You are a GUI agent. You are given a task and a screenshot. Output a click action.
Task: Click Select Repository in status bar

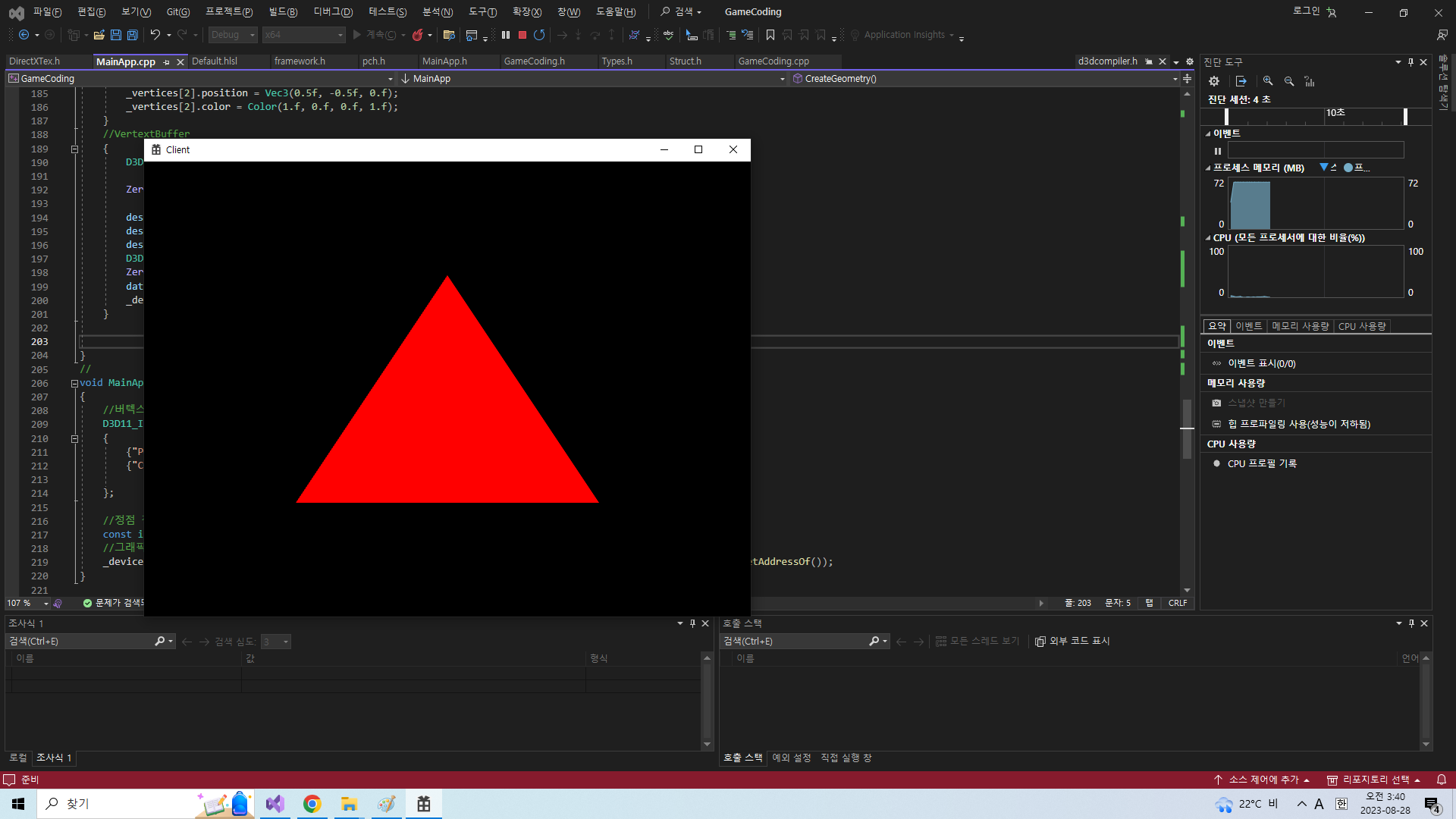(x=1374, y=780)
